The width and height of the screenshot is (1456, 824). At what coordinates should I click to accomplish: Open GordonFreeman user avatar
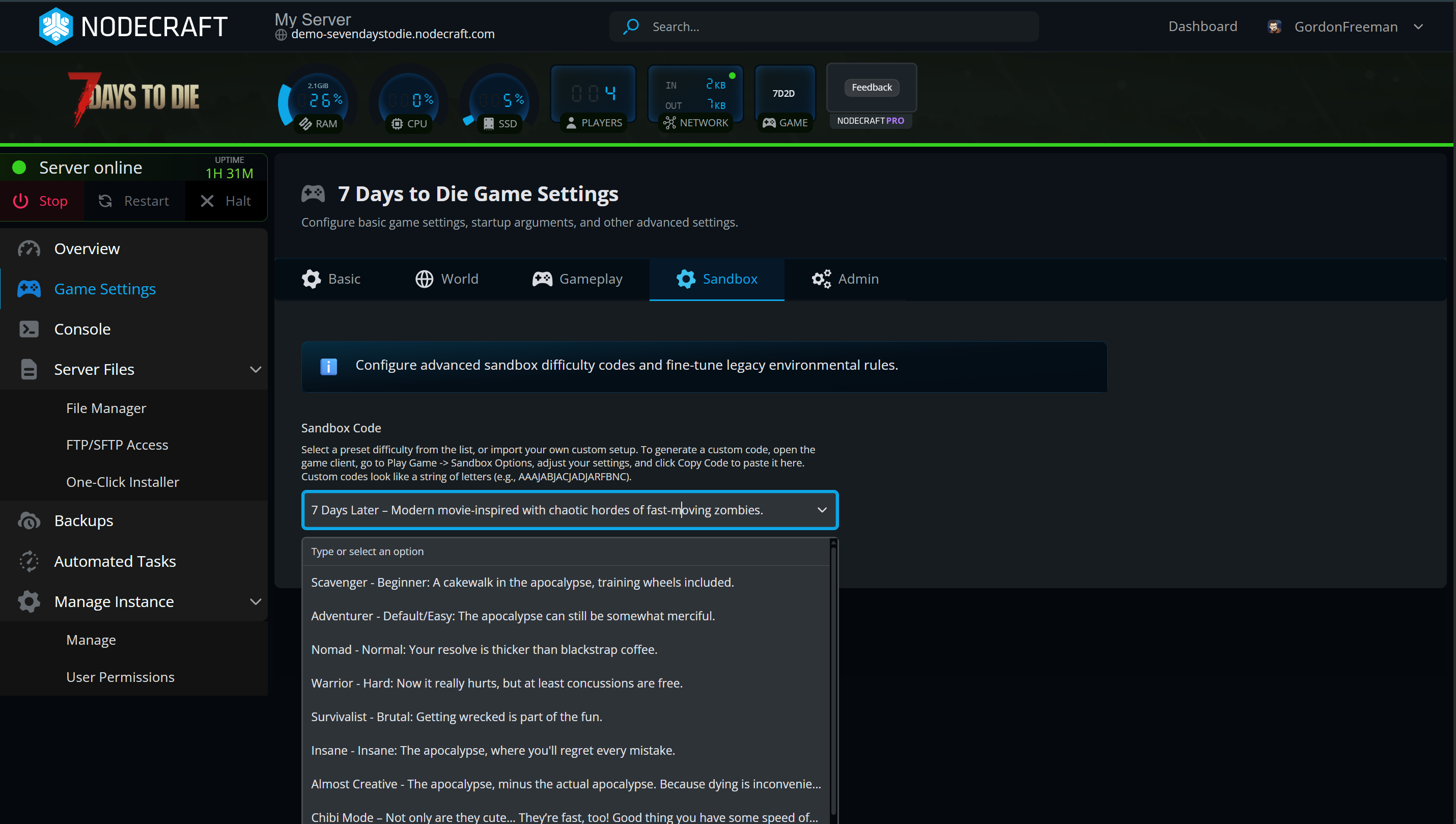tap(1274, 26)
